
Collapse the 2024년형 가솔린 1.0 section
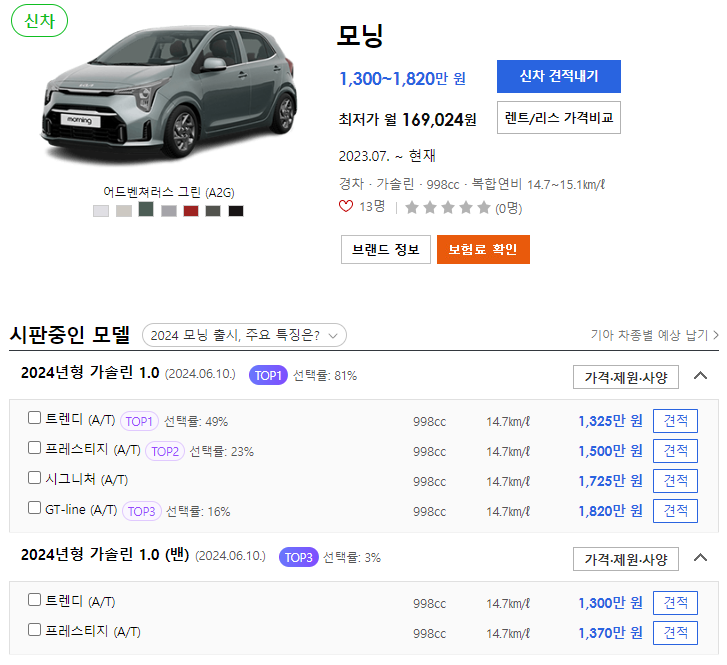tap(700, 376)
